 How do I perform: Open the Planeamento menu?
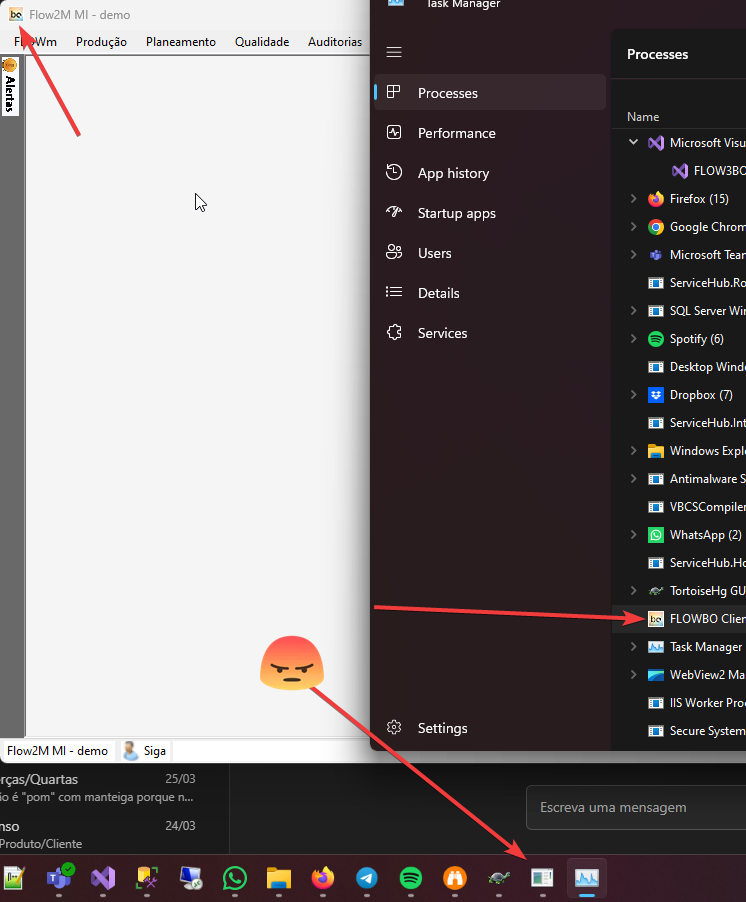[x=181, y=42]
